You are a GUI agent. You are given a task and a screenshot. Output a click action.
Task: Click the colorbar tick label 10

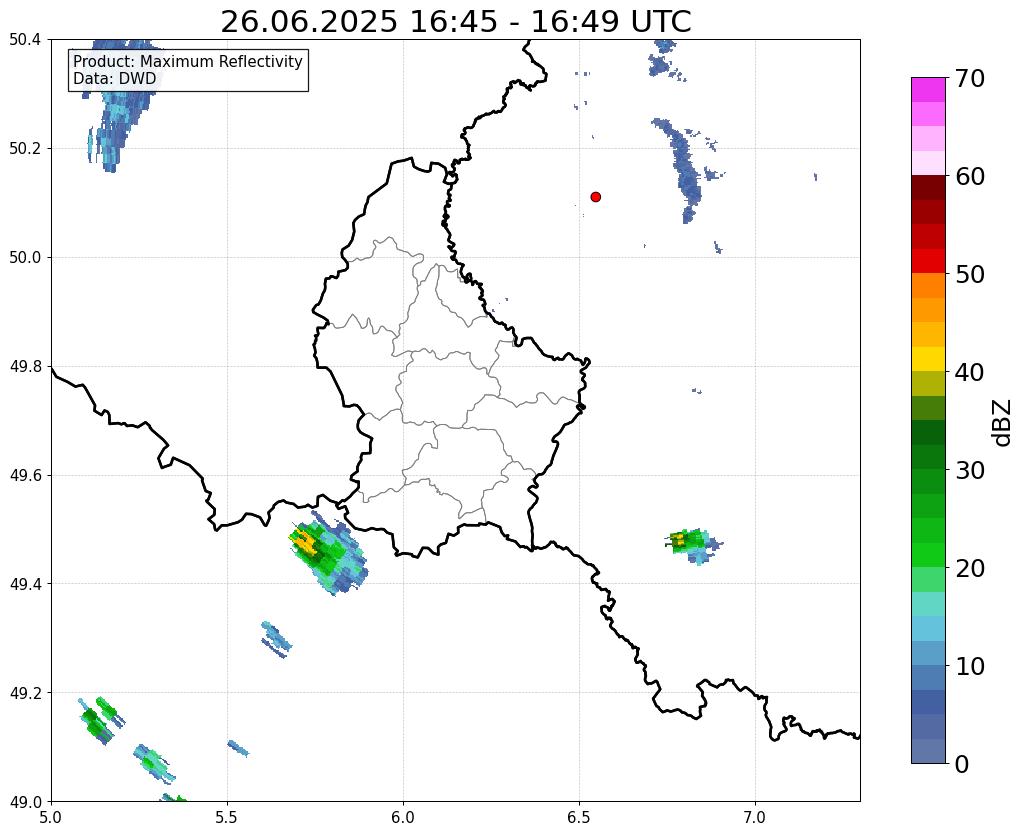970,666
